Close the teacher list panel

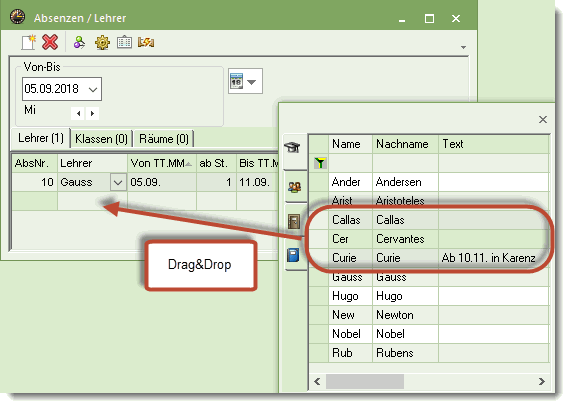coord(543,119)
